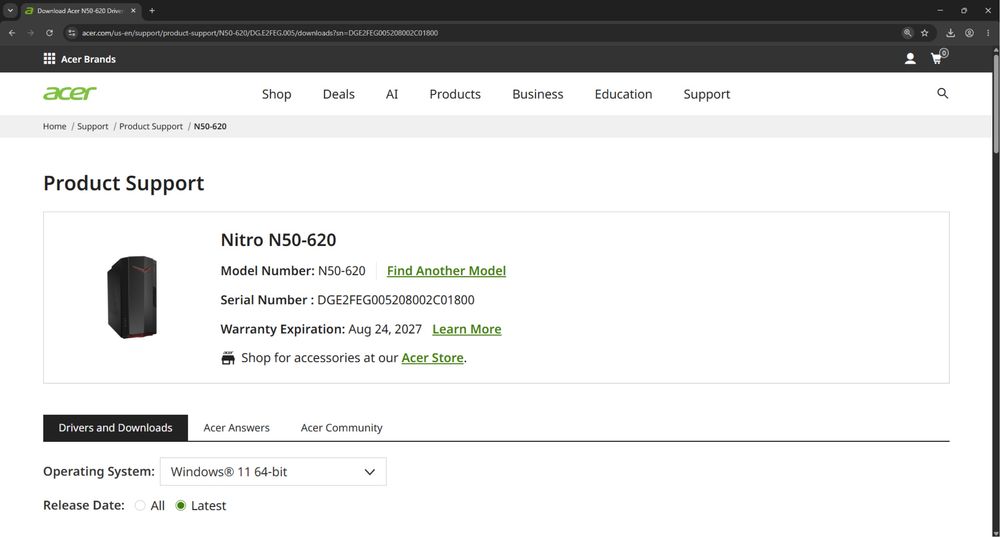Open the Deals menu
This screenshot has height=537, width=1000.
click(x=339, y=94)
